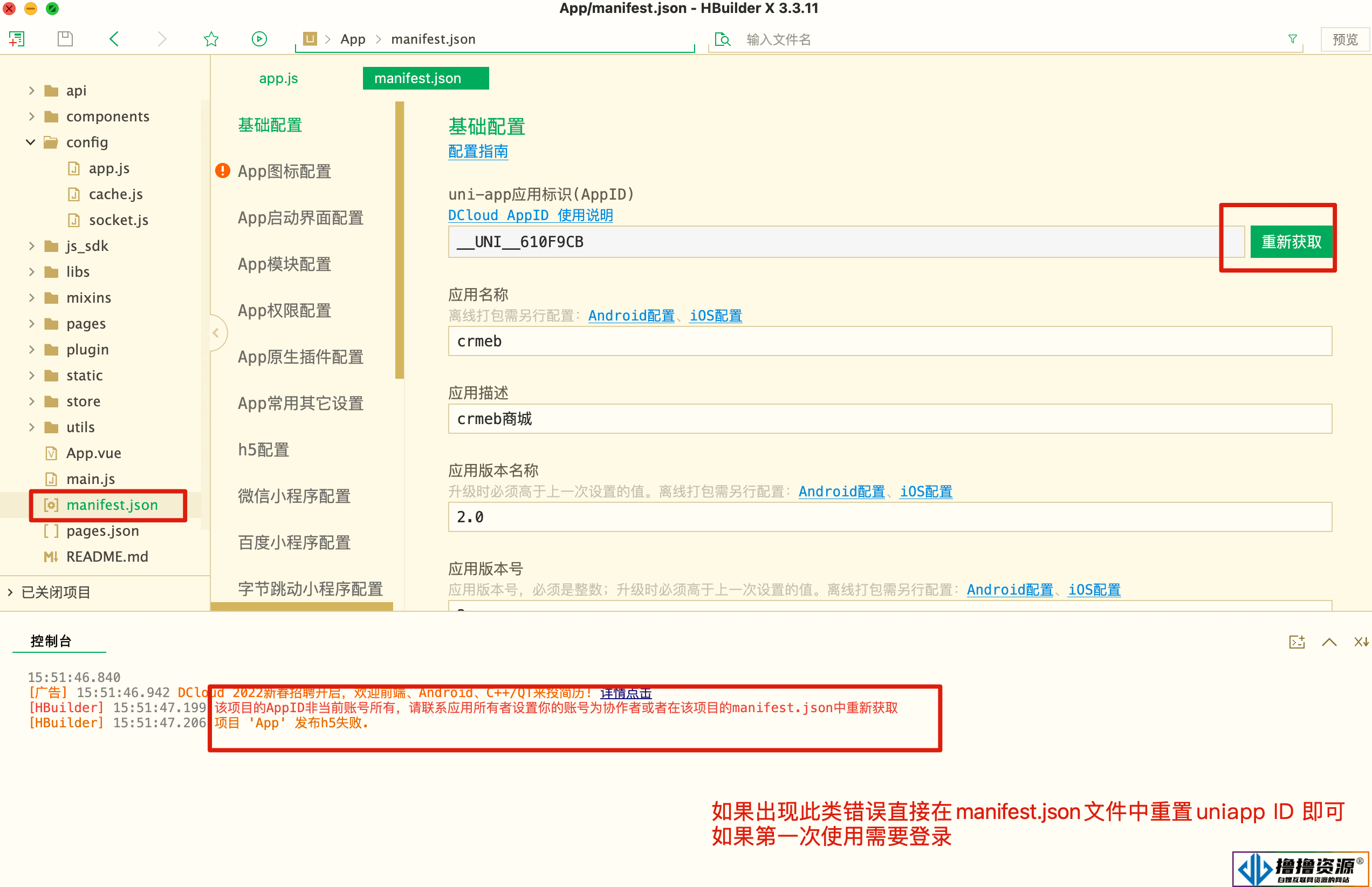Viewport: 1372px width, 887px height.
Task: Click the star bookmark icon
Action: click(x=211, y=39)
